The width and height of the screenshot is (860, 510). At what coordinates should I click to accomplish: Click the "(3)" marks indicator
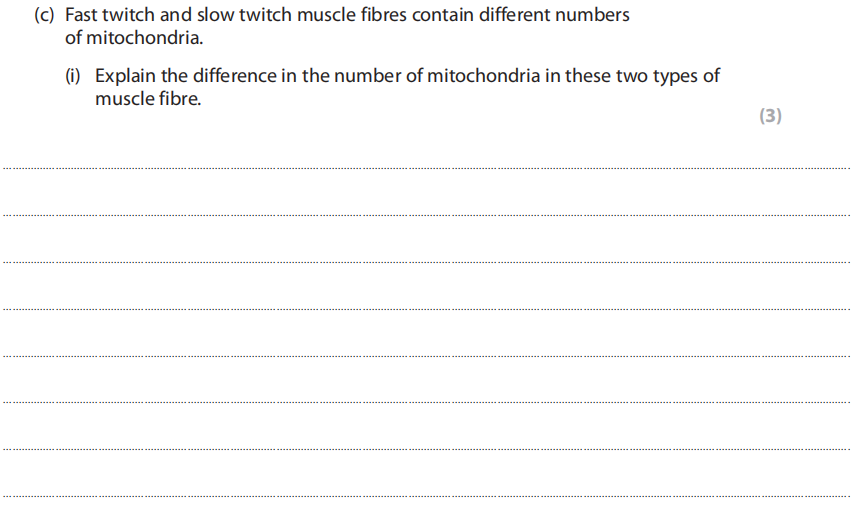[x=770, y=116]
